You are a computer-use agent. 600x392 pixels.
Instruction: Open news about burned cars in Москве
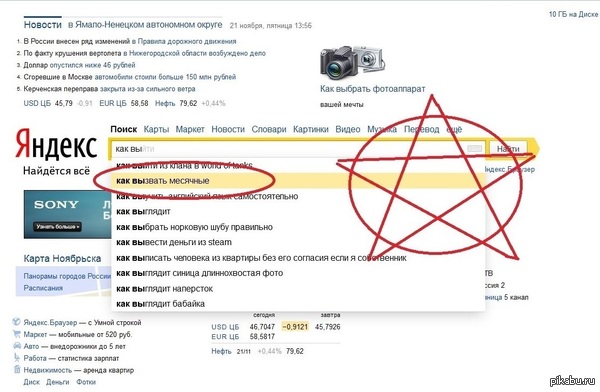[130, 77]
